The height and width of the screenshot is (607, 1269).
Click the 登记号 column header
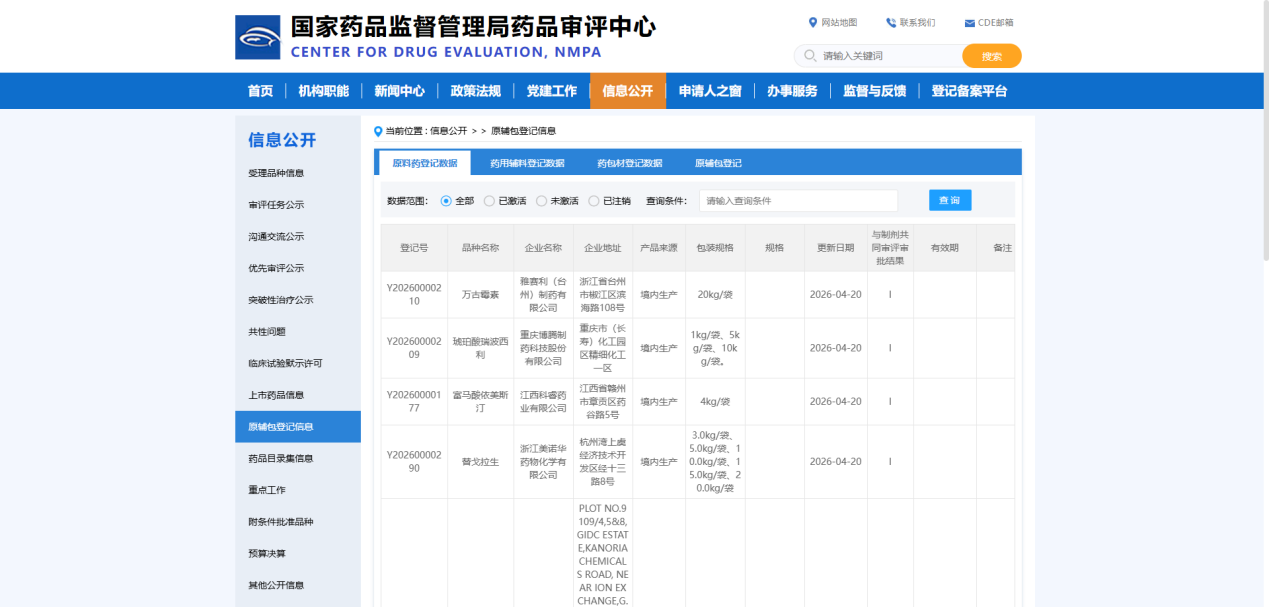point(414,248)
